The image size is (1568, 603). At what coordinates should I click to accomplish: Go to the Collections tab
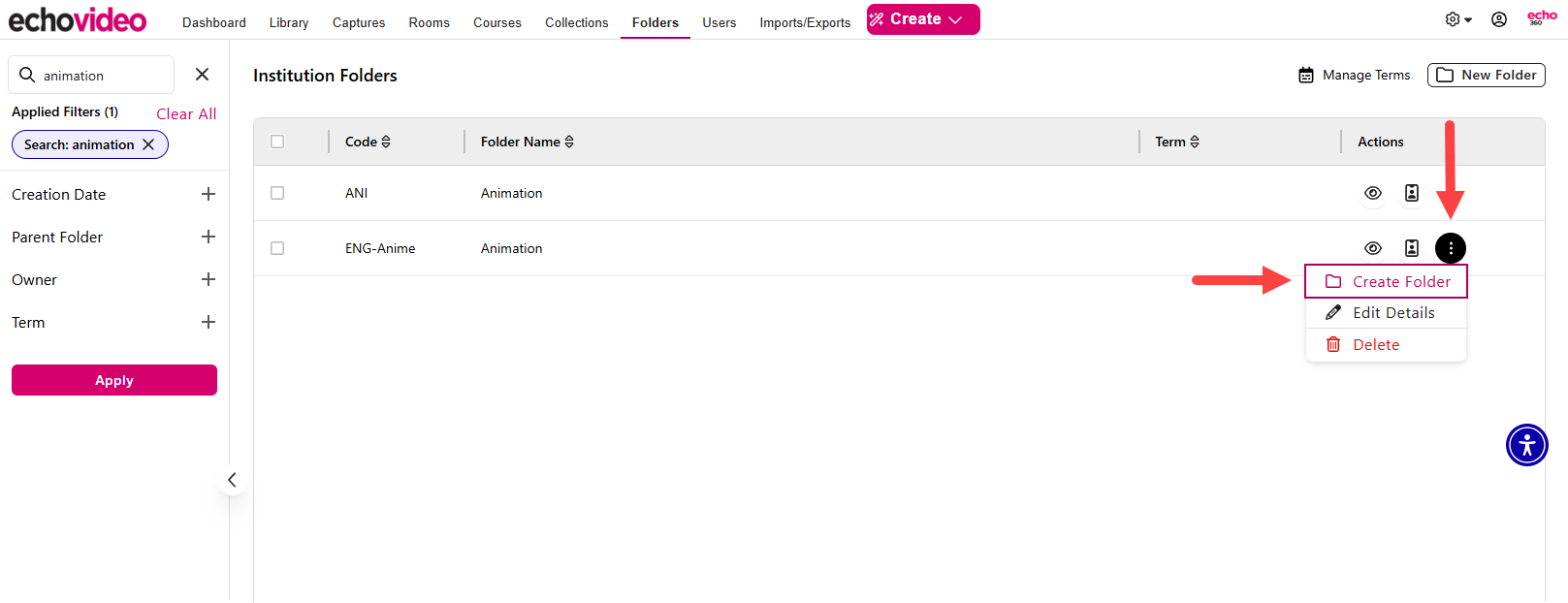[x=577, y=22]
